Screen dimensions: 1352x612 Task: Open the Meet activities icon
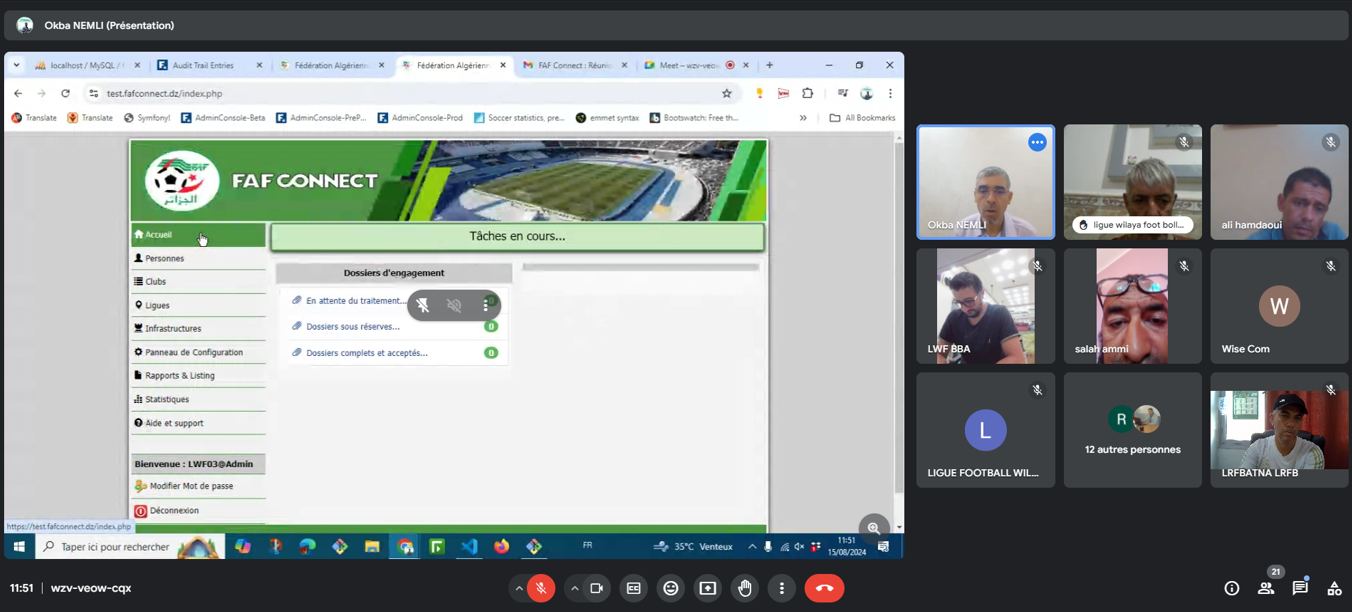click(1334, 589)
